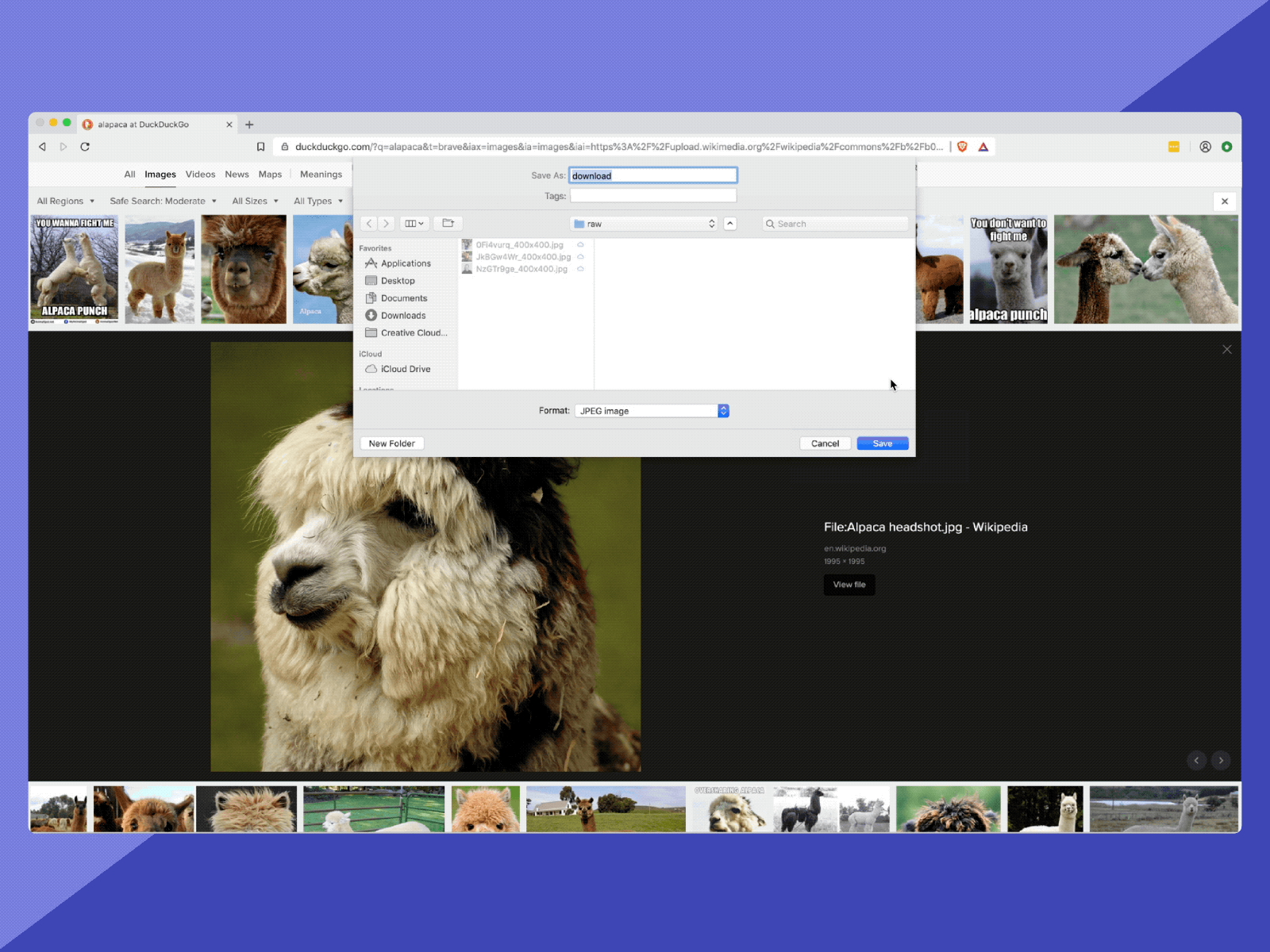Click the View file button

click(849, 585)
